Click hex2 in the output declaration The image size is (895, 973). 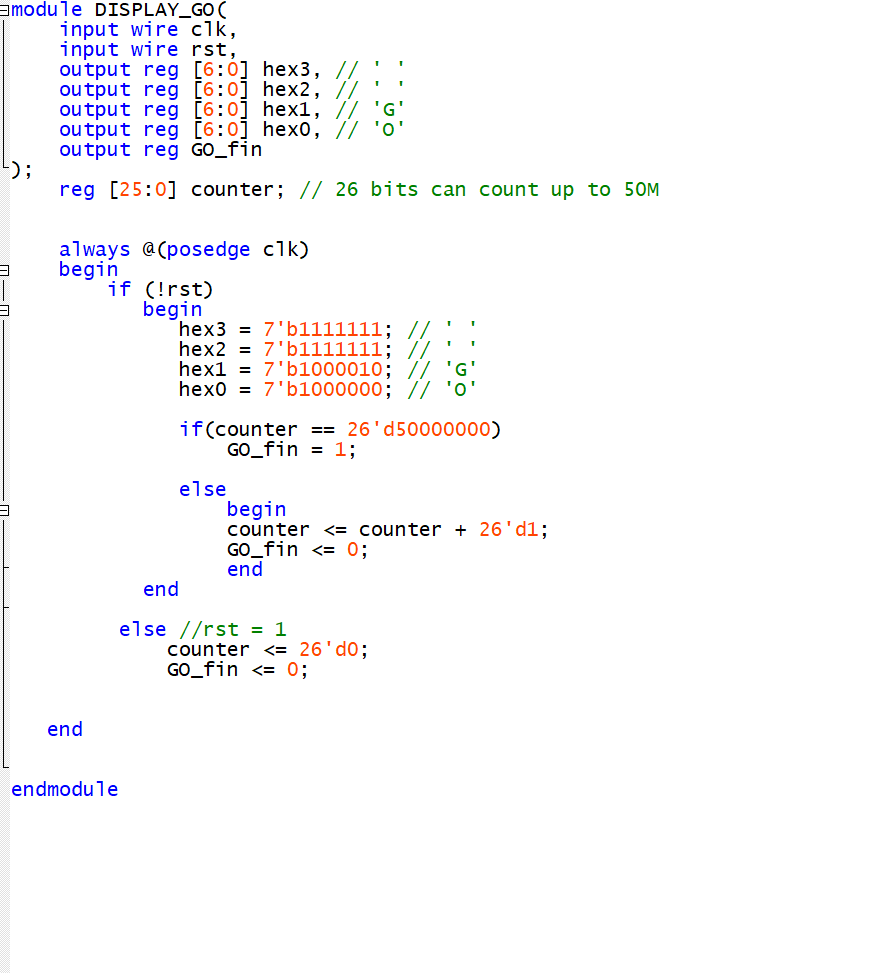[x=286, y=89]
